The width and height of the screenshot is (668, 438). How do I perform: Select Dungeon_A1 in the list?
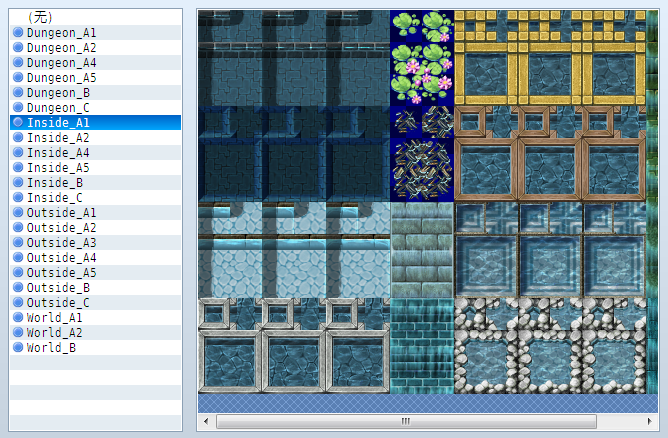pos(95,33)
